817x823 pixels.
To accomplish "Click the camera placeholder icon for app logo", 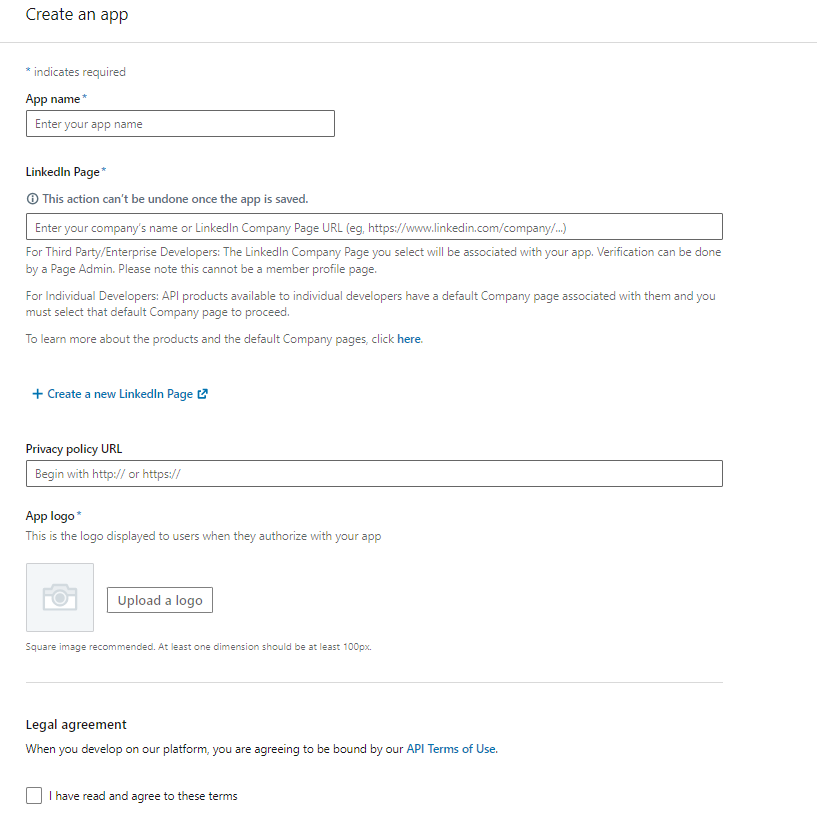I will tap(59, 595).
